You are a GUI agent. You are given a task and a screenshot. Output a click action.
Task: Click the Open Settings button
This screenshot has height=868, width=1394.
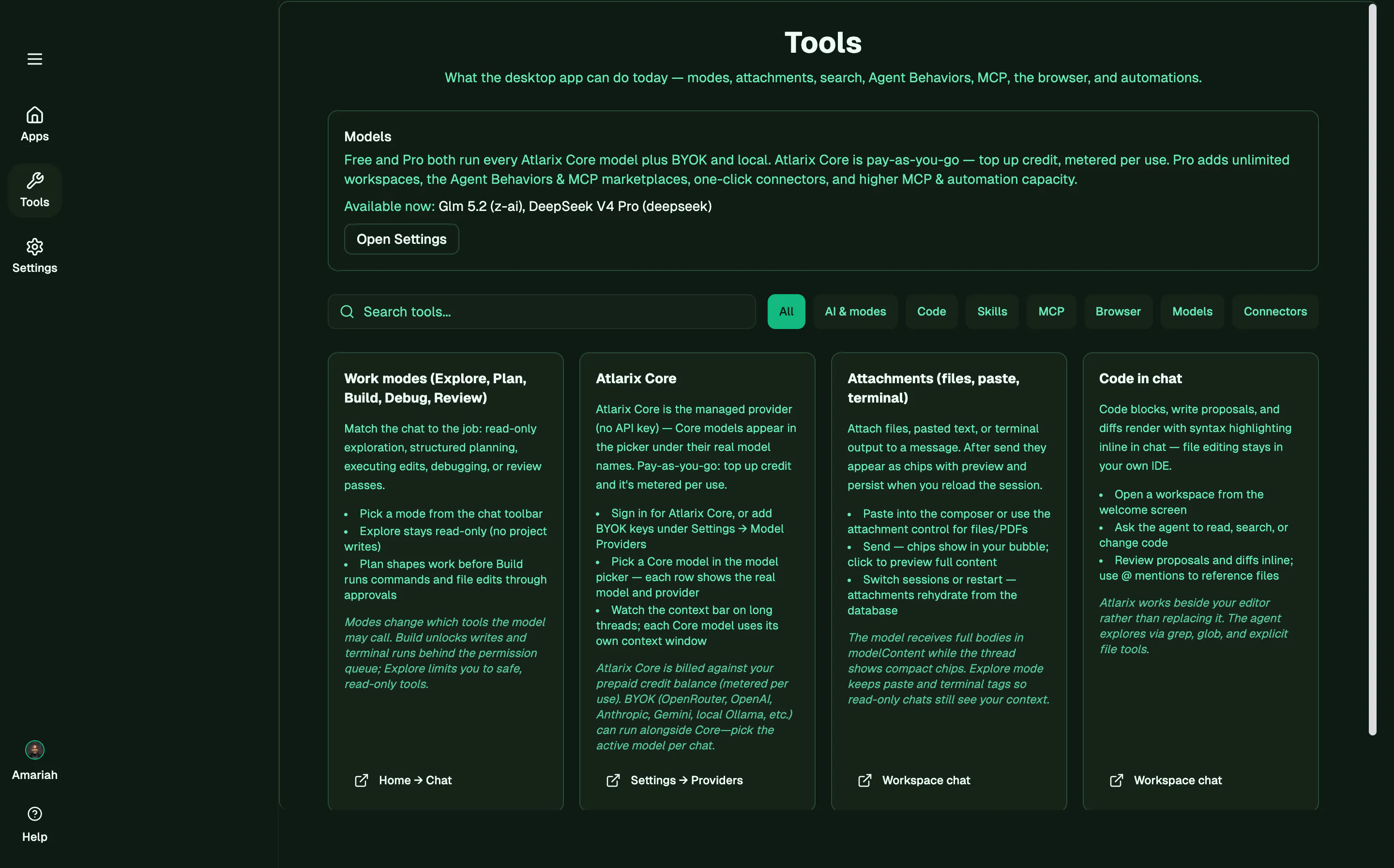401,239
